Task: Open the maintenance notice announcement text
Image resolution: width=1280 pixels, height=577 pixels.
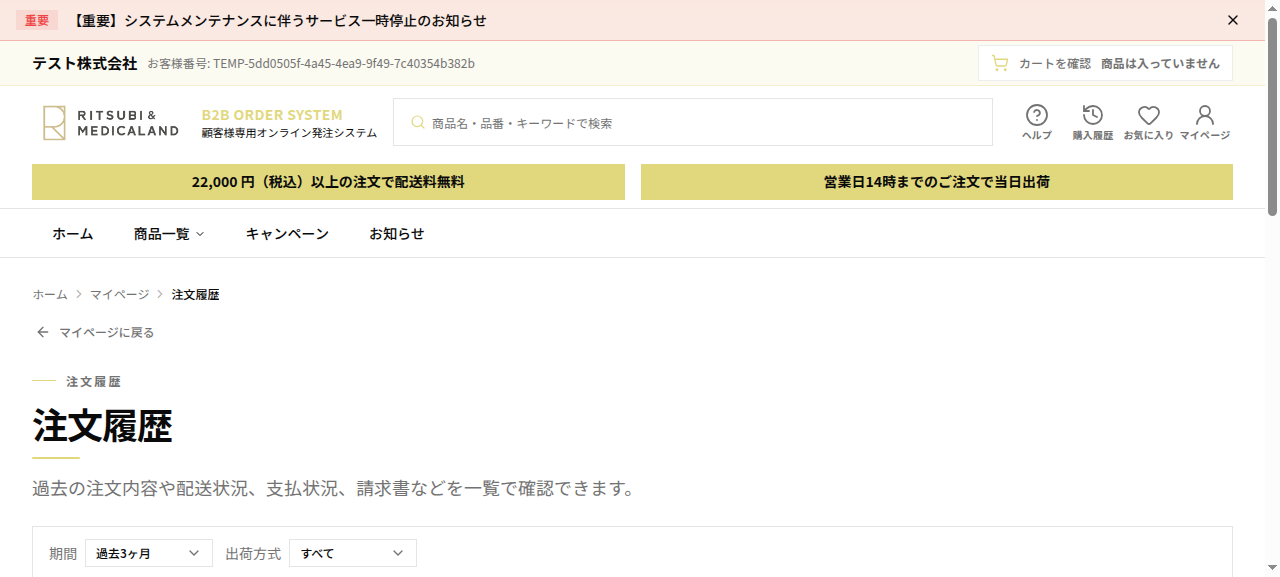Action: (x=279, y=20)
